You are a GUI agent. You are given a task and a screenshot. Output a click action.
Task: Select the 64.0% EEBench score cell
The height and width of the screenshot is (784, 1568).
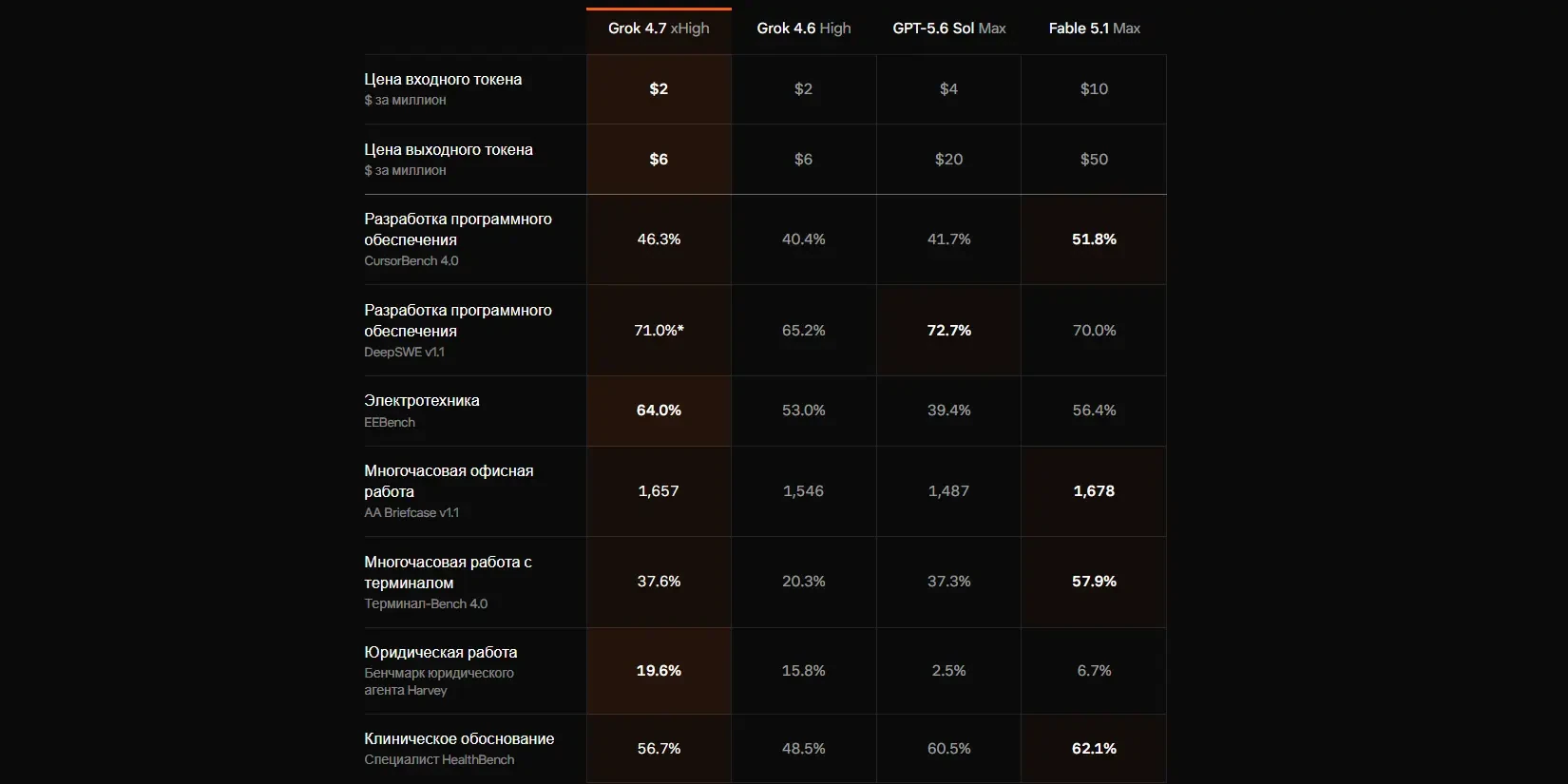(659, 411)
